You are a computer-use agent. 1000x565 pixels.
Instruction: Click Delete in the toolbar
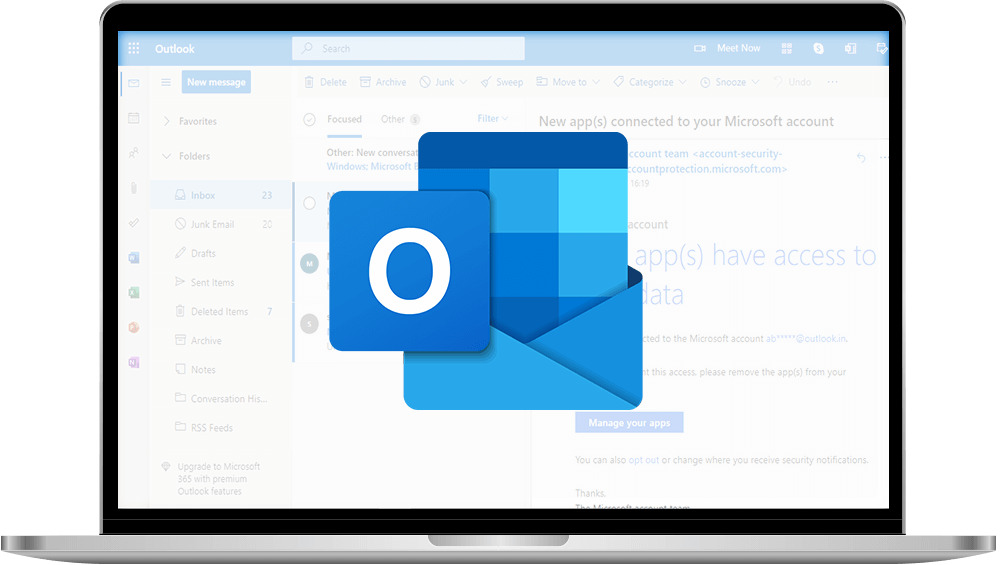(x=325, y=82)
